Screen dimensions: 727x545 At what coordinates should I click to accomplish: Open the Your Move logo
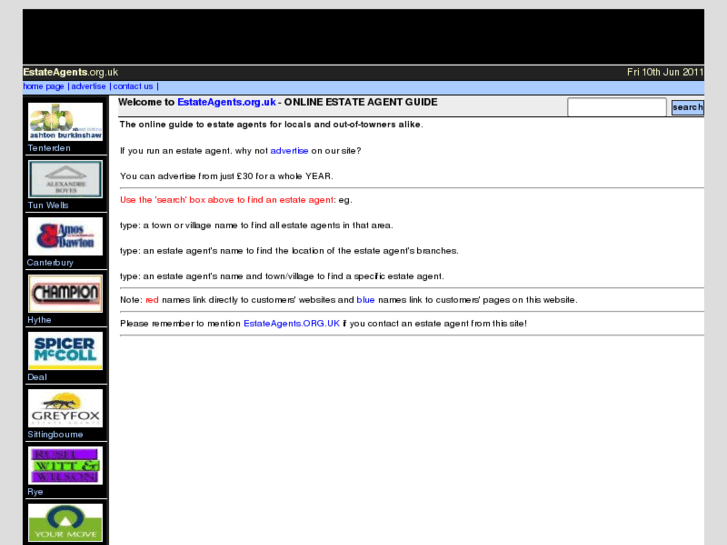pos(65,522)
